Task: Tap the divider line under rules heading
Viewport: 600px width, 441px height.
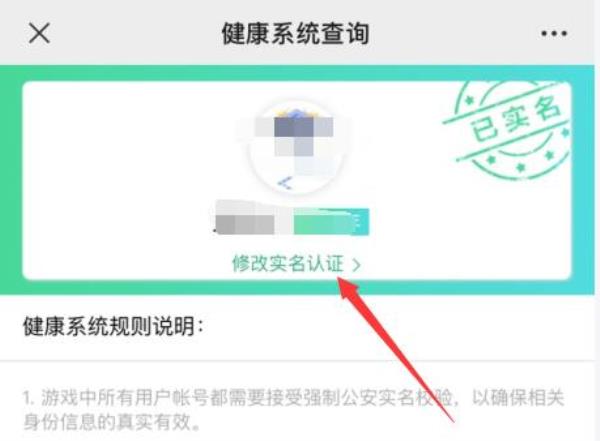Action: (297, 360)
